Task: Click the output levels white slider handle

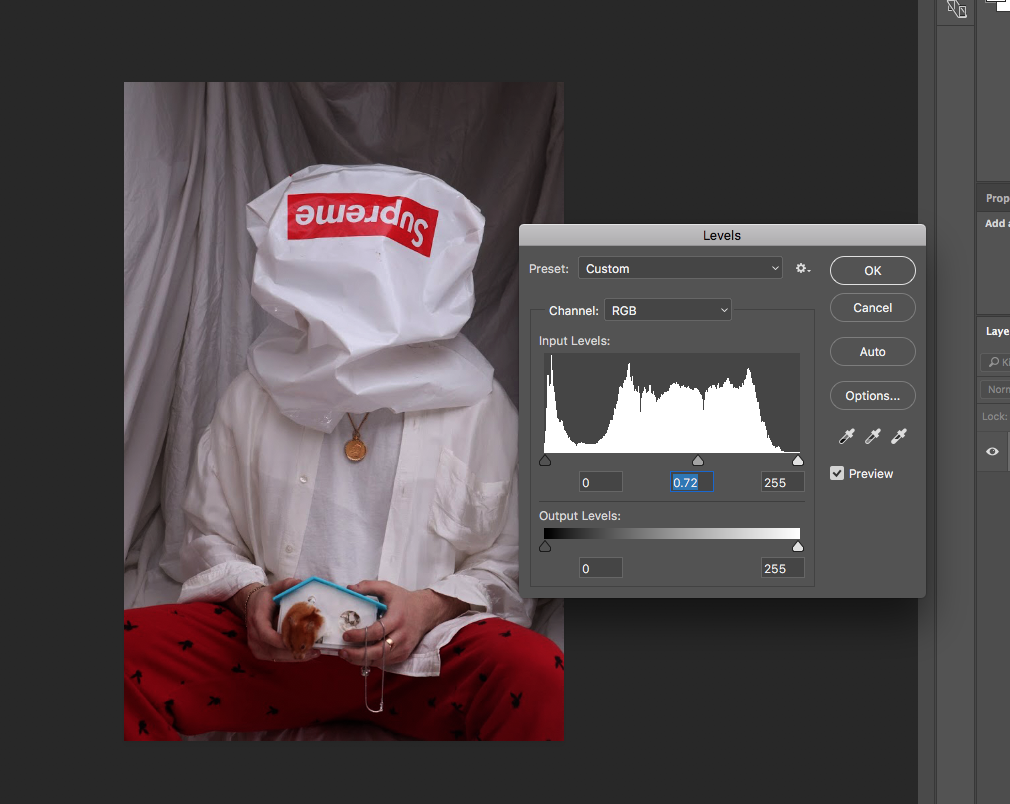Action: [798, 547]
